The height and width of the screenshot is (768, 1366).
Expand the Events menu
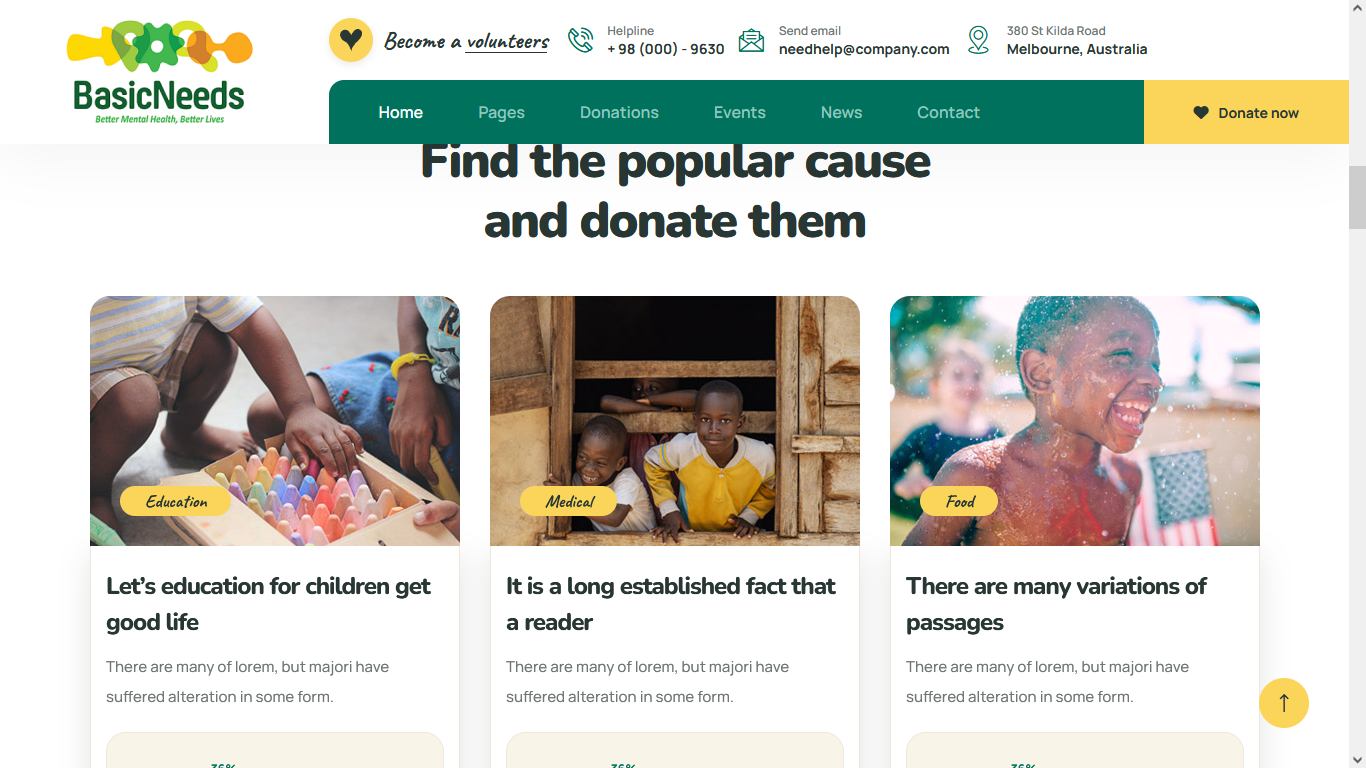click(739, 112)
